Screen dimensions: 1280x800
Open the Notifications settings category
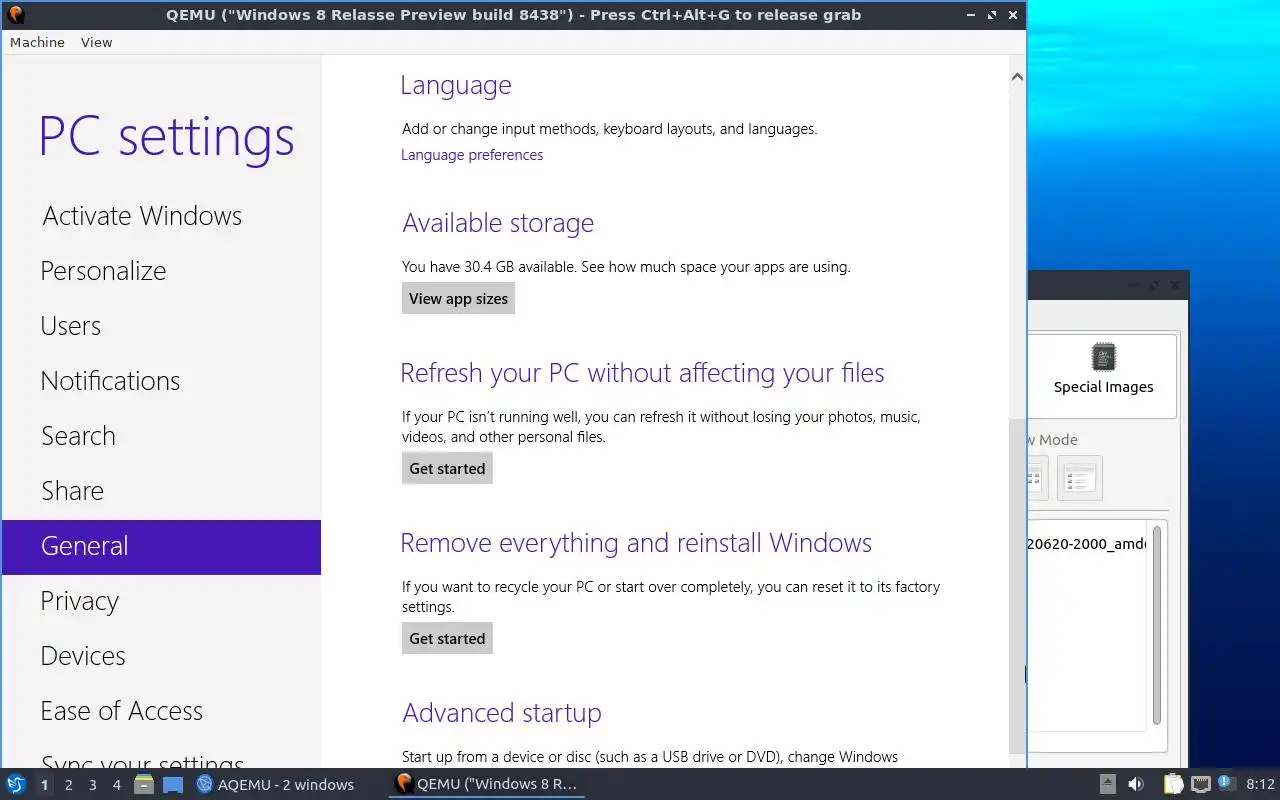110,381
